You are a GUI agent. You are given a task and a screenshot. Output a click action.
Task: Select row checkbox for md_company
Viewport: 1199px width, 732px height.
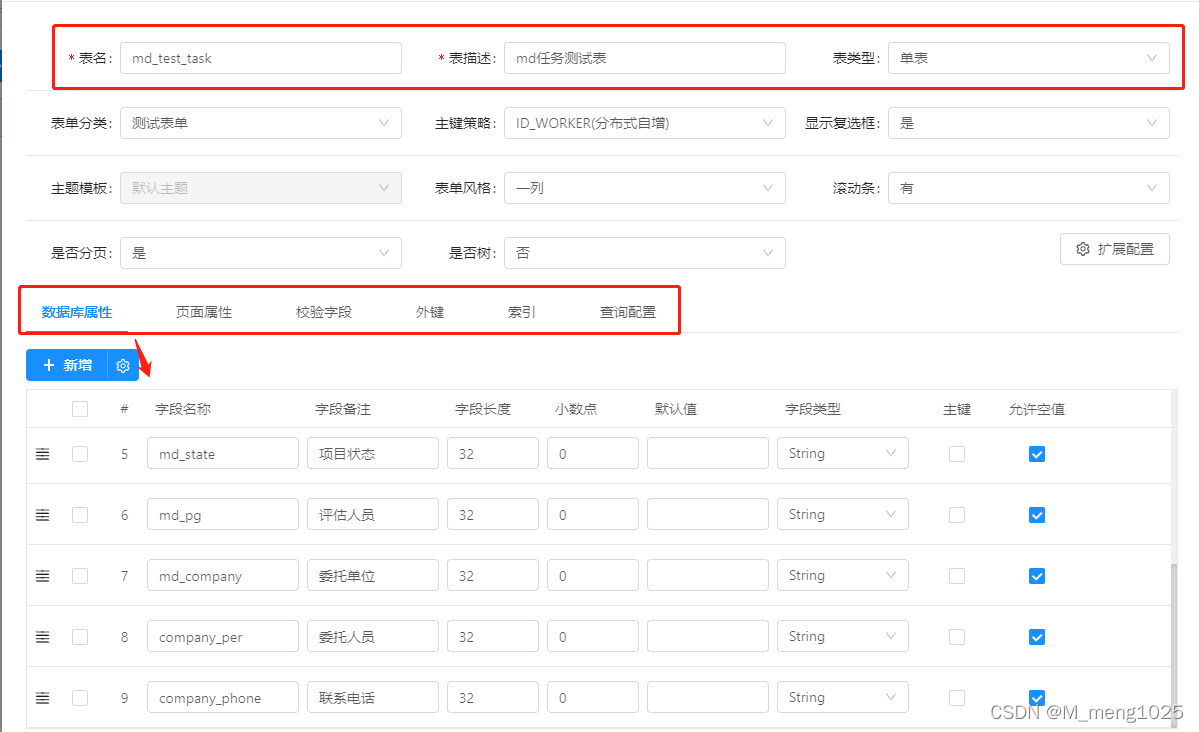[x=80, y=576]
